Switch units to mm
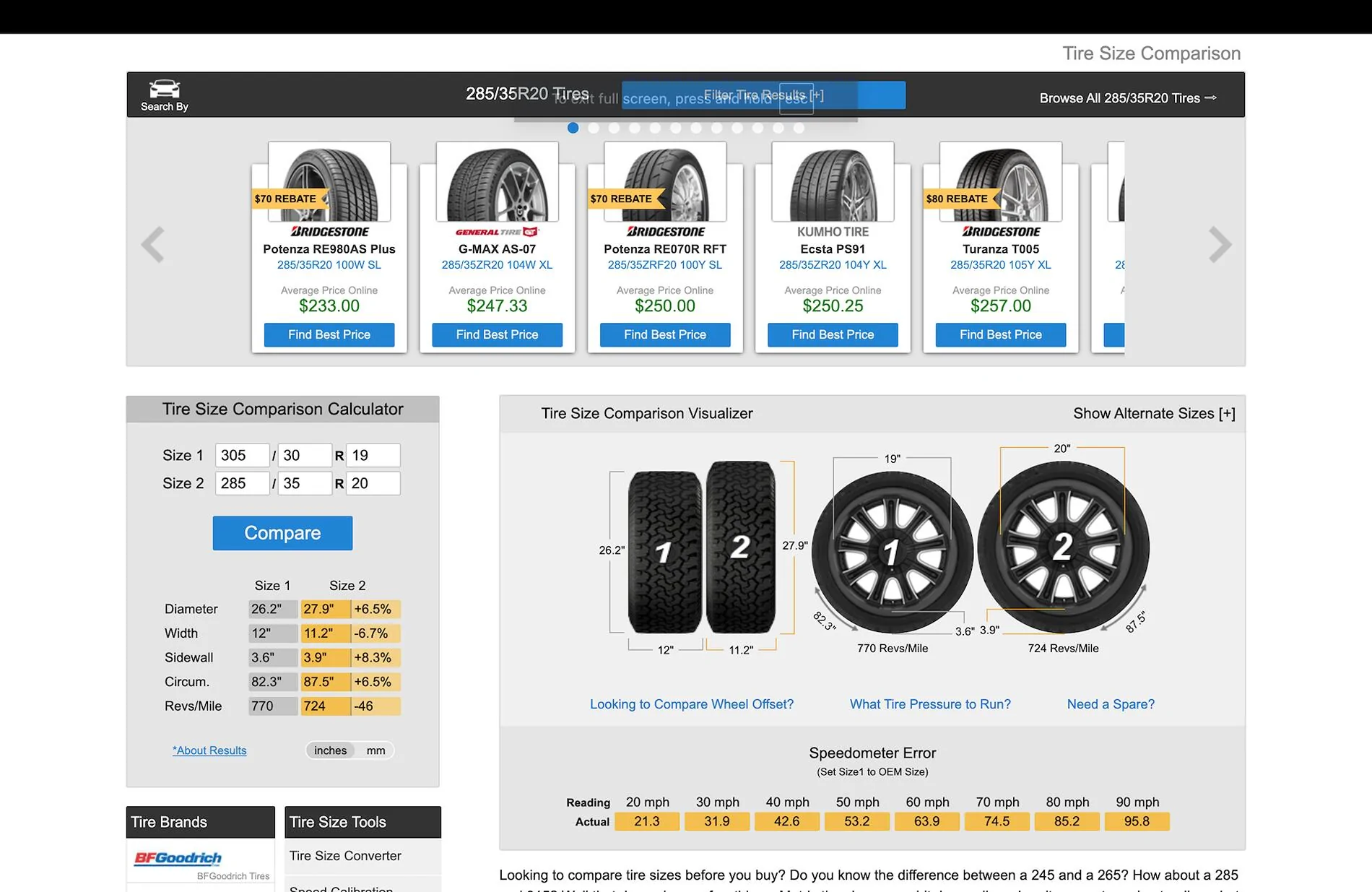The width and height of the screenshot is (1372, 892). [375, 750]
